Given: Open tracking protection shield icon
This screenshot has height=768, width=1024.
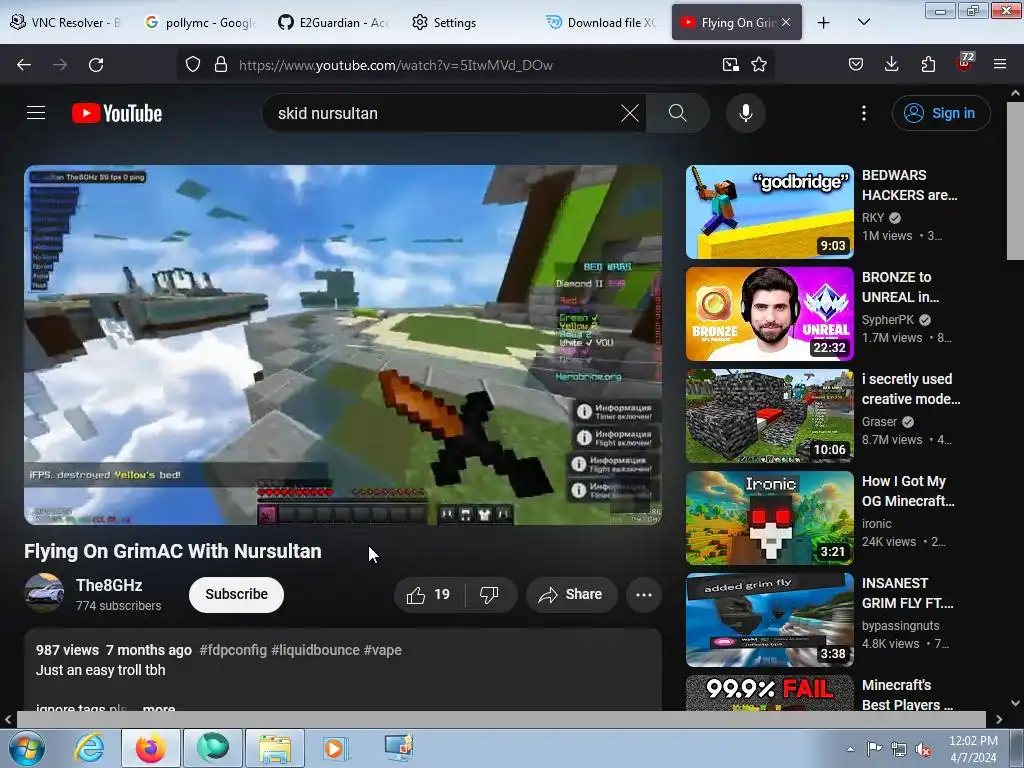Looking at the screenshot, I should coord(193,65).
